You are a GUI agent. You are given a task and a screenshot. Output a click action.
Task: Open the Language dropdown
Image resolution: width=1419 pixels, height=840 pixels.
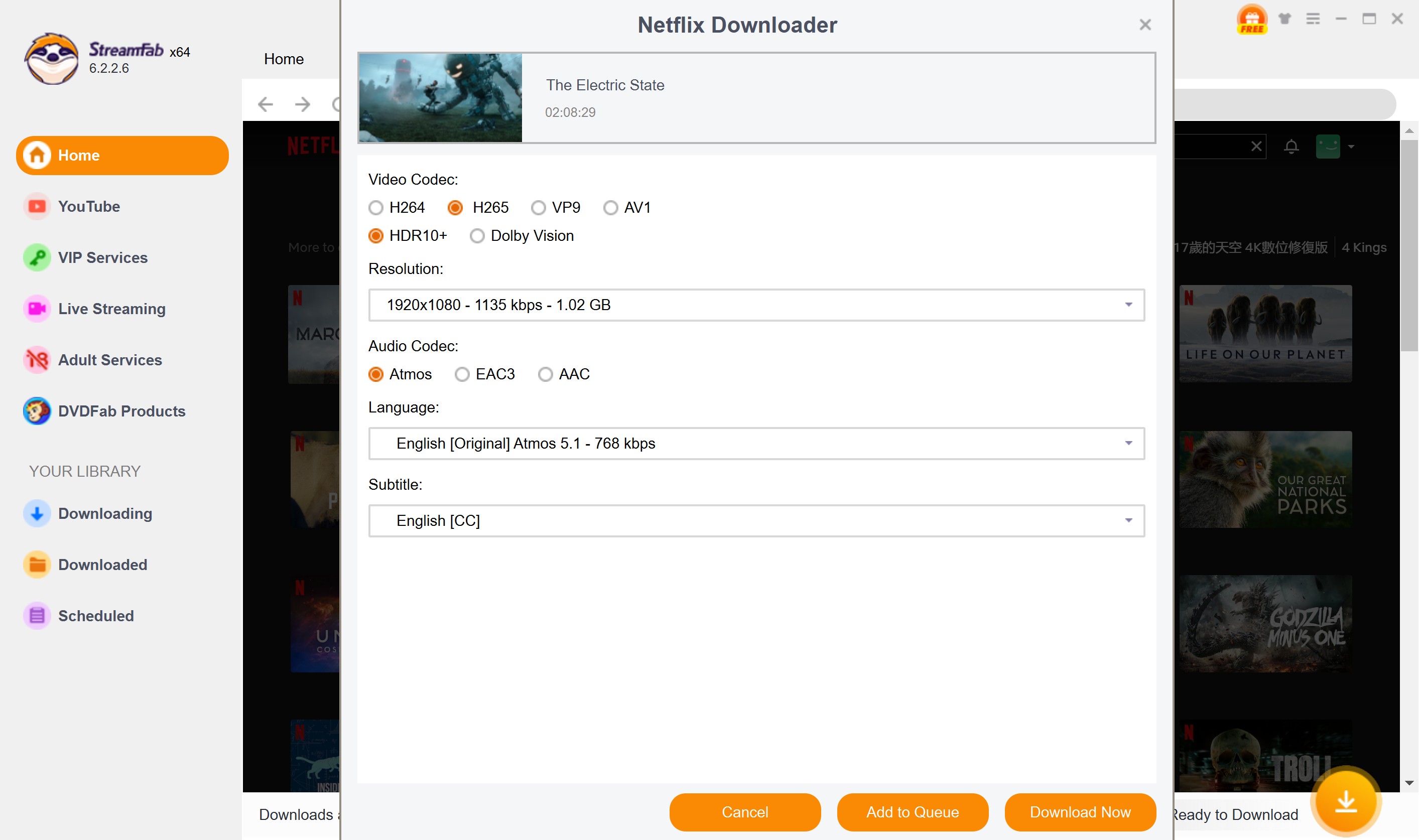[x=756, y=443]
